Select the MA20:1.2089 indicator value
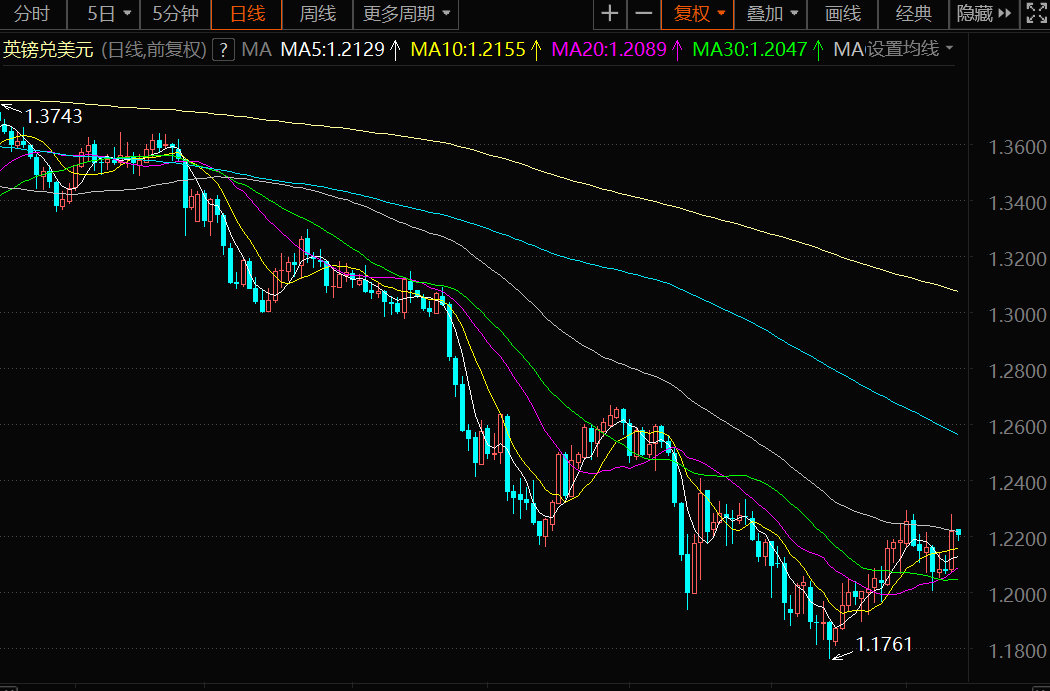The height and width of the screenshot is (691, 1050). (617, 49)
